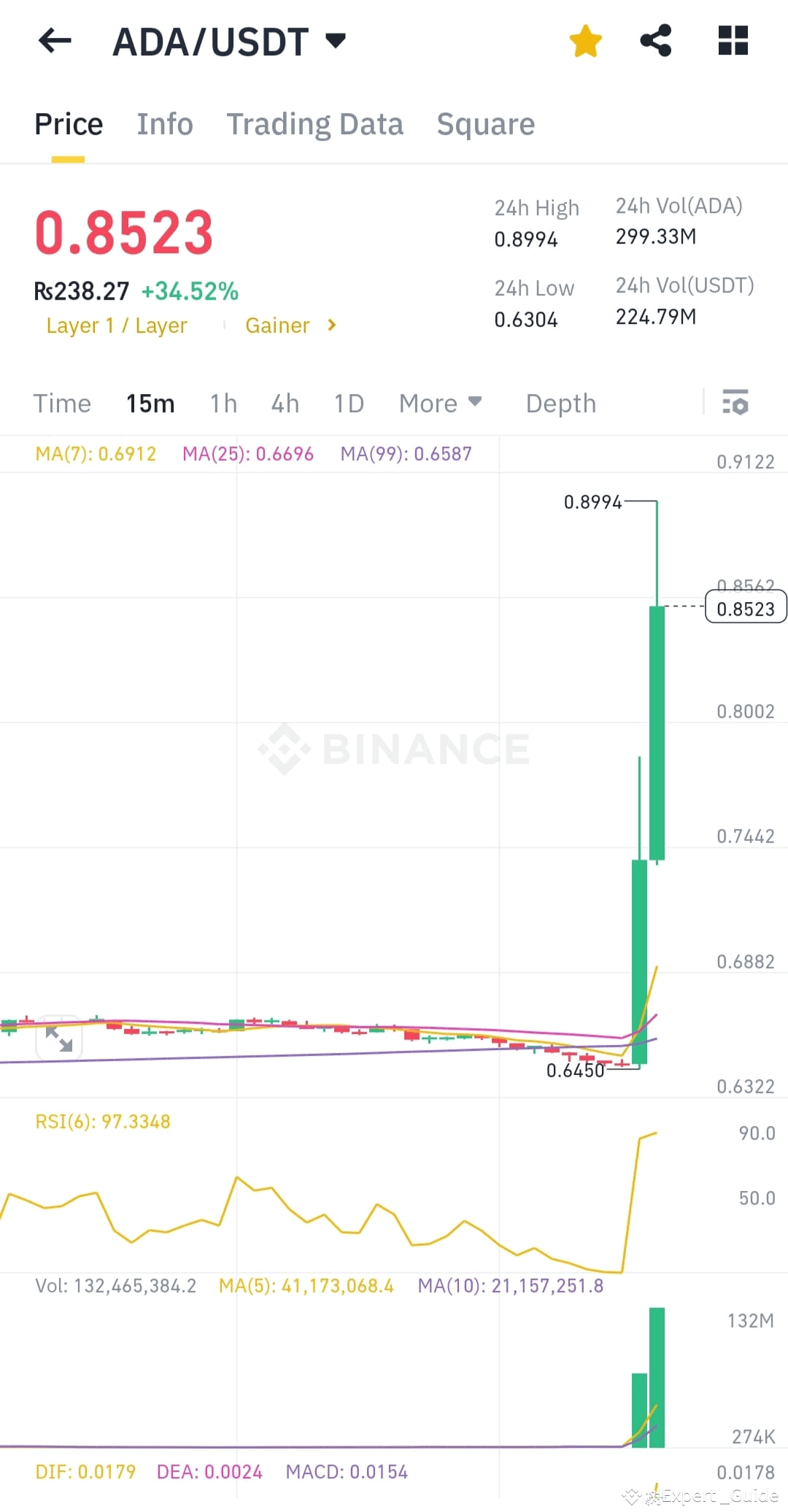
Task: Tap the current price label 0.8523 on chart
Action: pos(745,608)
